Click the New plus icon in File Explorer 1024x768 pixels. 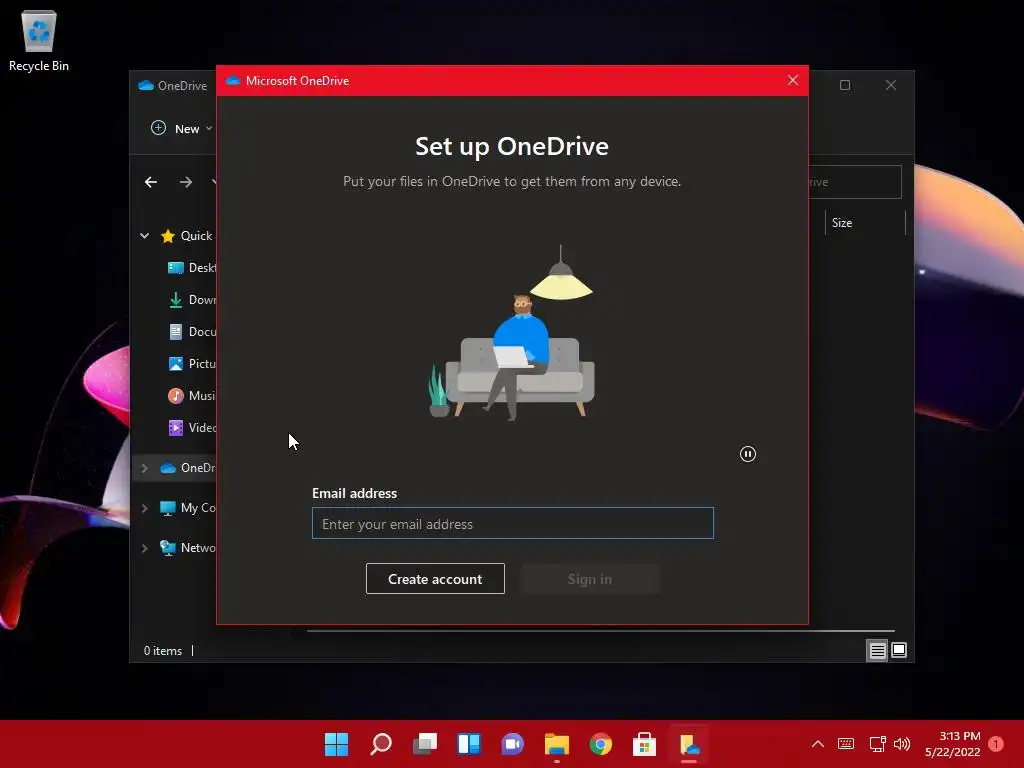159,128
